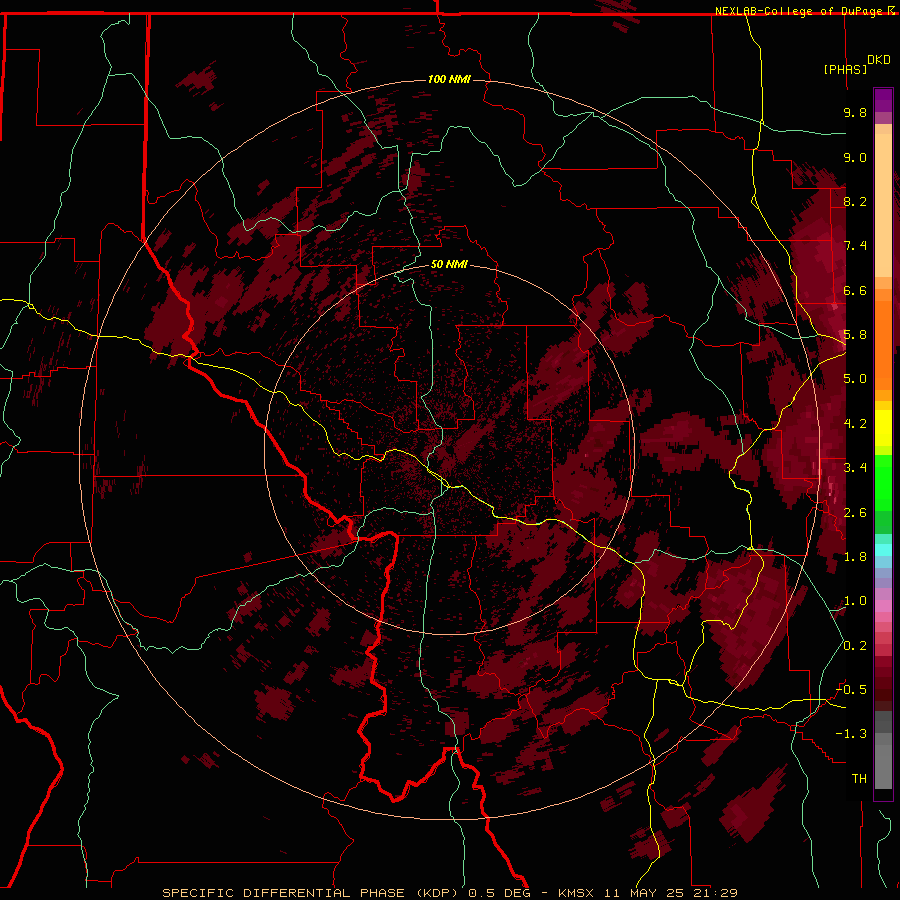
Task: Click the 9.8 scale value
Action: [x=855, y=112]
